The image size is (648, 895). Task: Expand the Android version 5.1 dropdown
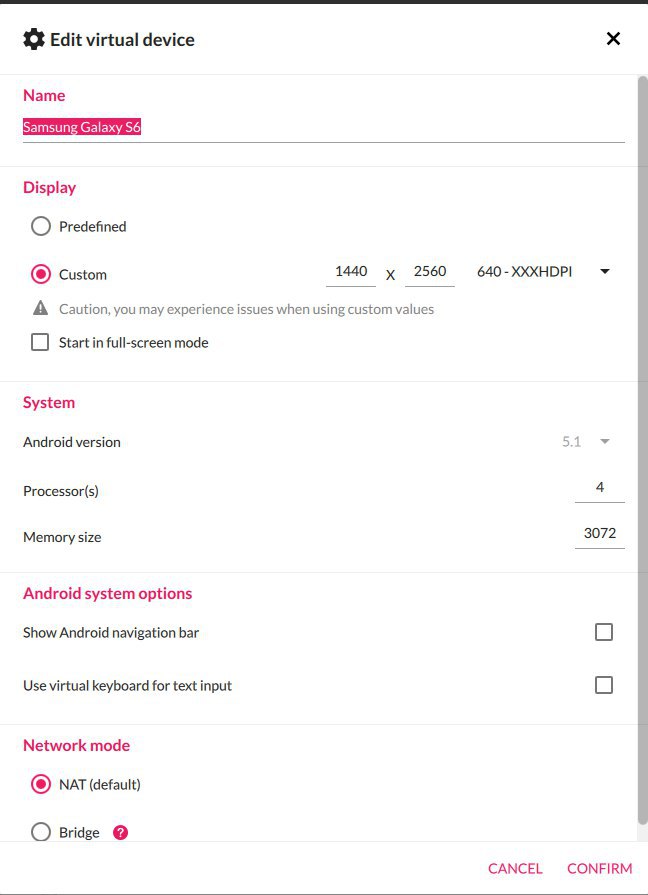pyautogui.click(x=586, y=442)
